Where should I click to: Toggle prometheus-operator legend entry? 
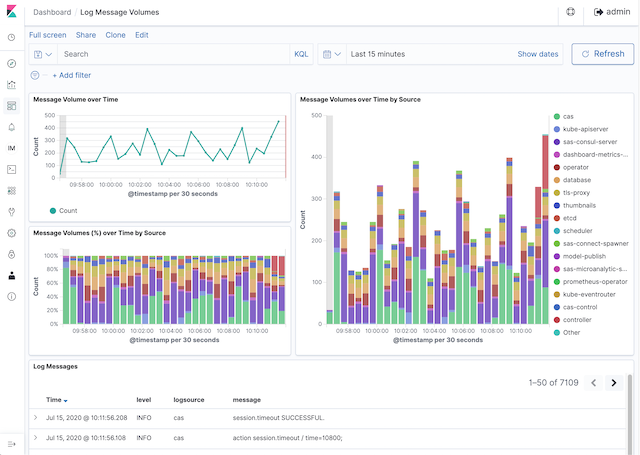click(591, 282)
